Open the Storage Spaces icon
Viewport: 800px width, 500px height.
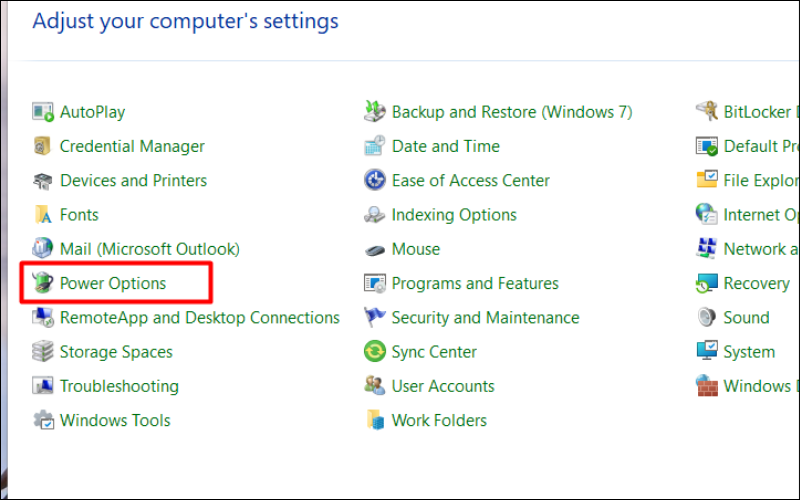pyautogui.click(x=43, y=352)
